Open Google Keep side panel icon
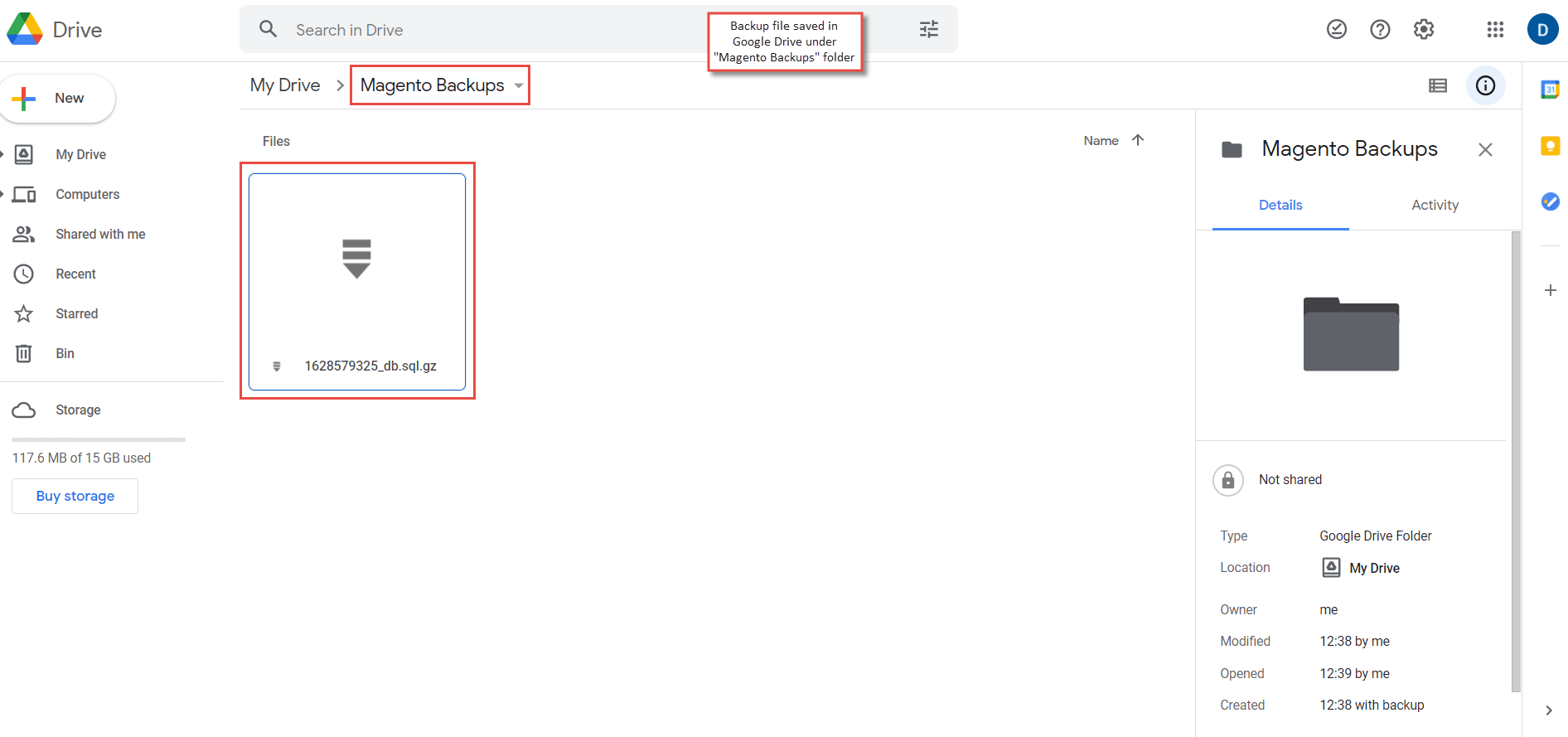Screen dimensions: 1568x737 pyautogui.click(x=1550, y=146)
